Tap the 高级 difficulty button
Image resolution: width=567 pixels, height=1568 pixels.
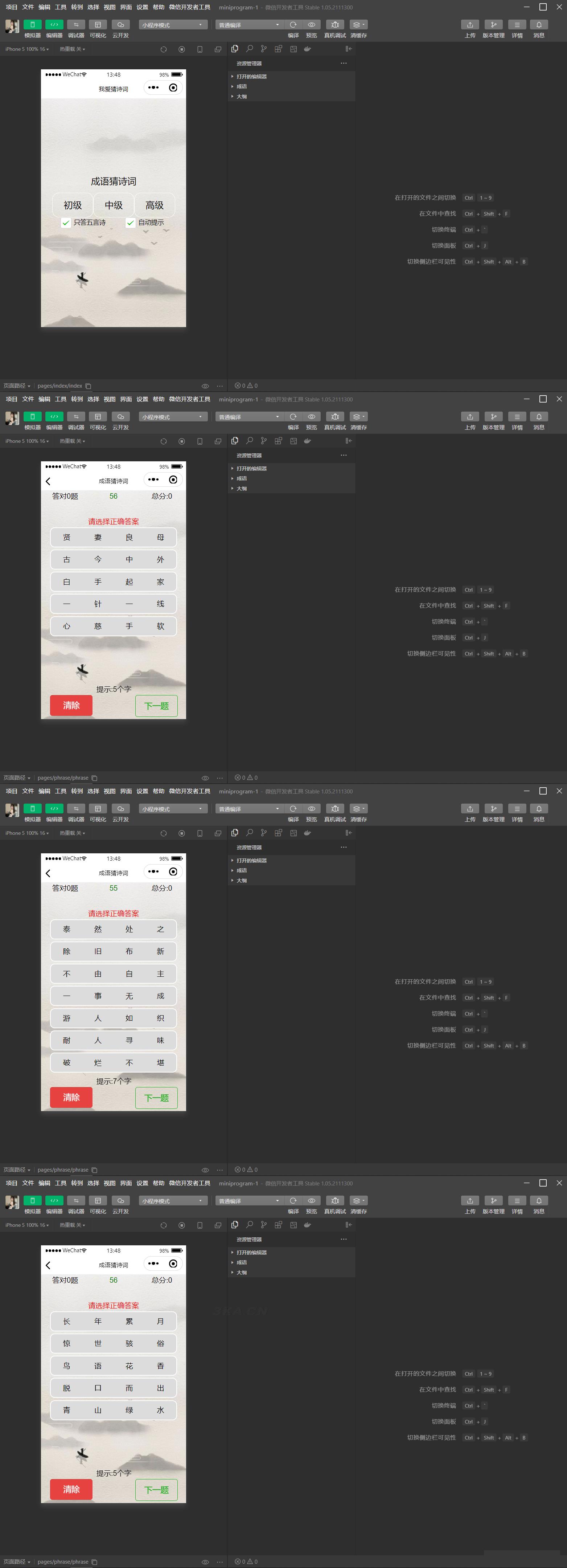click(155, 205)
